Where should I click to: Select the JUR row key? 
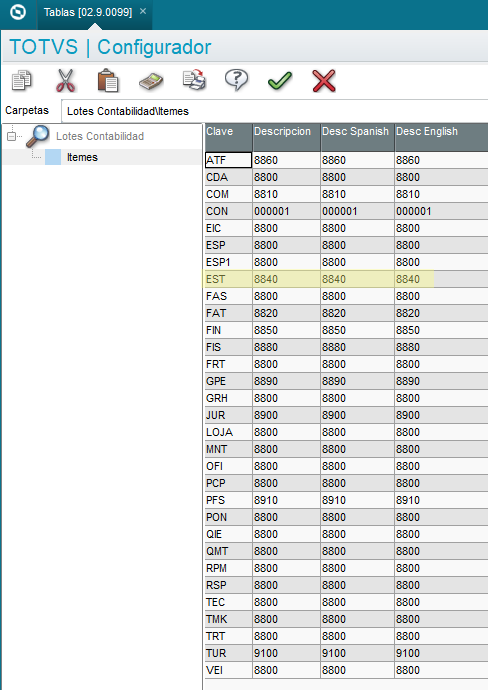pyautogui.click(x=228, y=415)
